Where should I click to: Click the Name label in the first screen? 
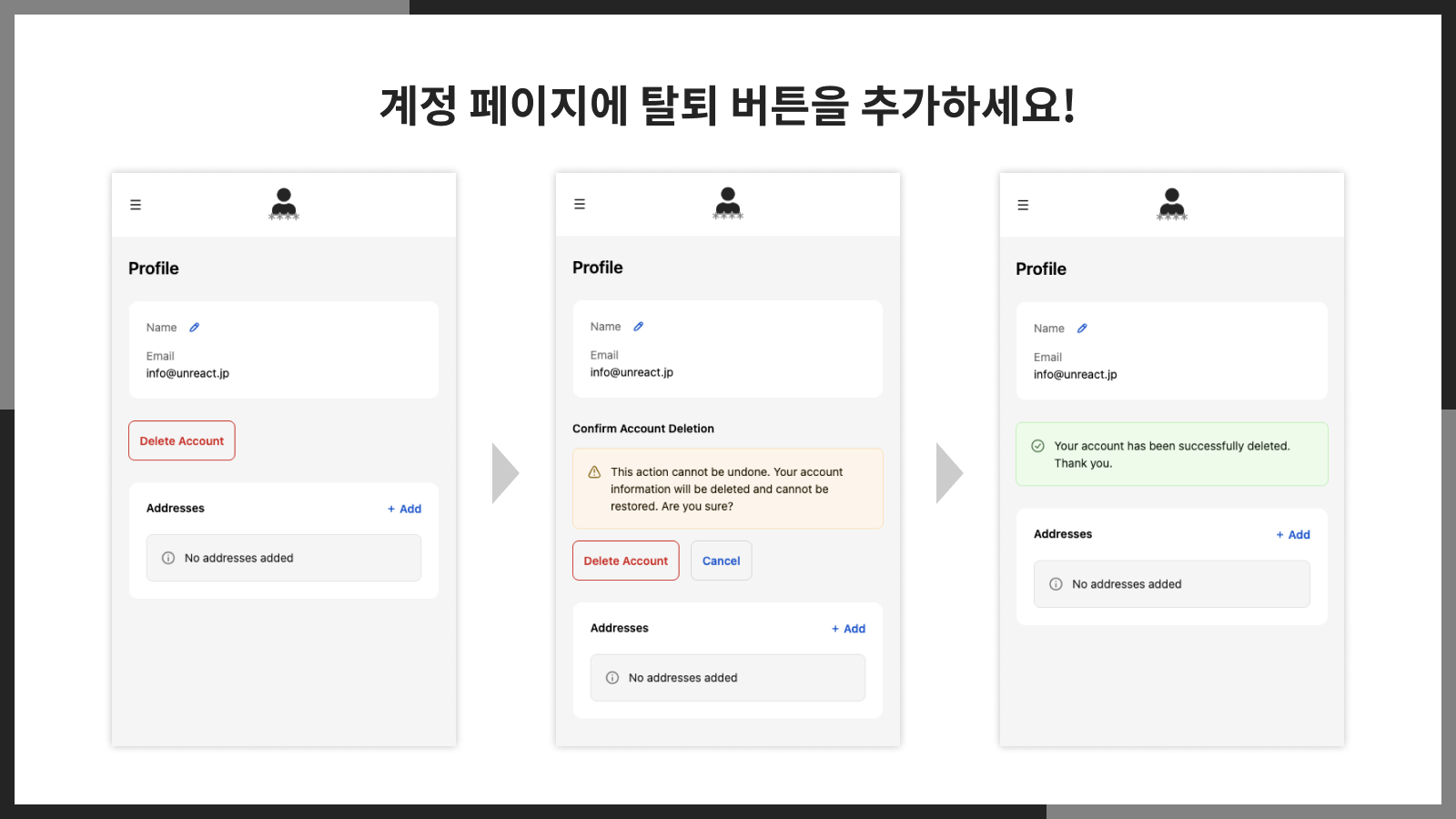(161, 328)
